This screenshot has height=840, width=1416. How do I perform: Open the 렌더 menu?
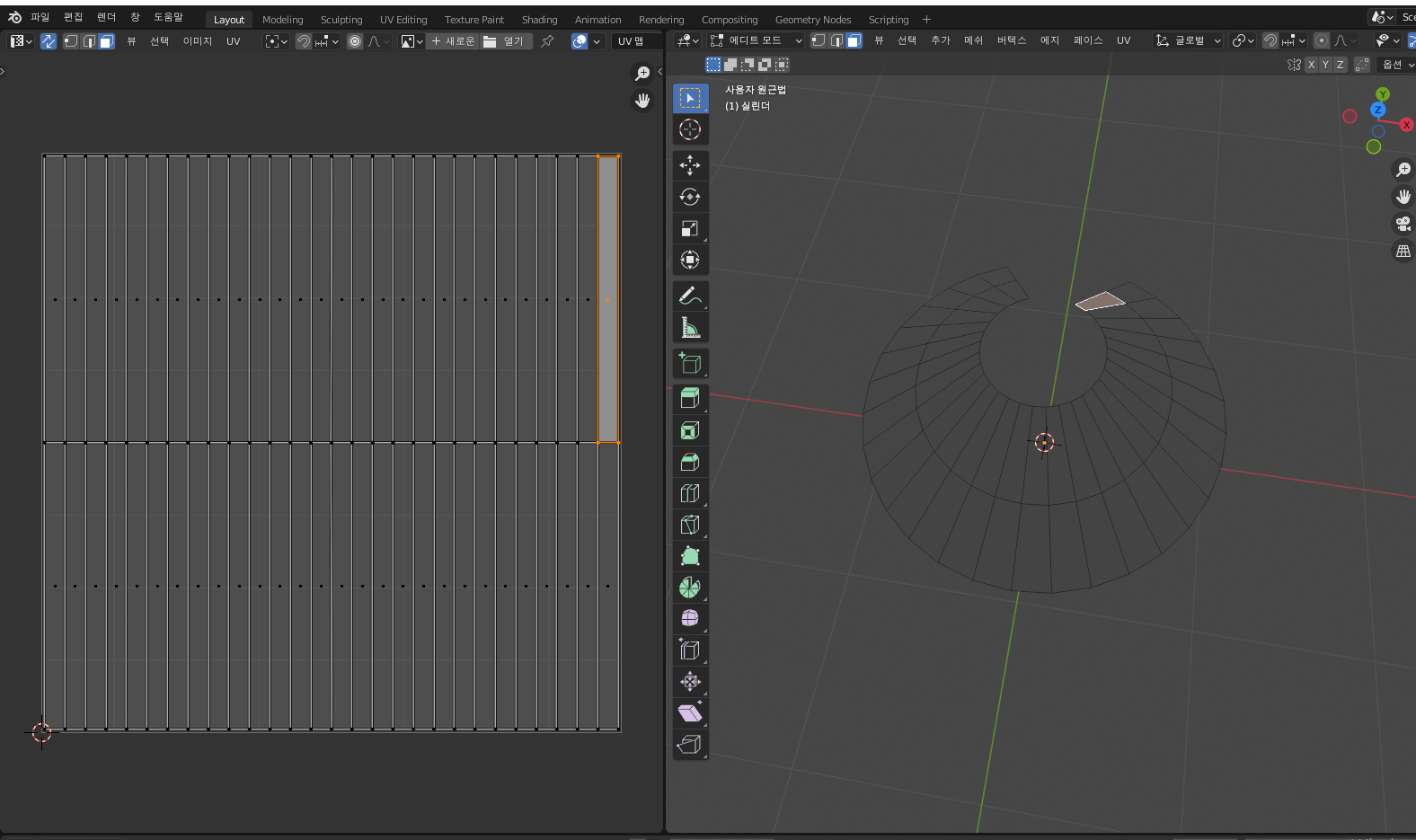pyautogui.click(x=107, y=17)
